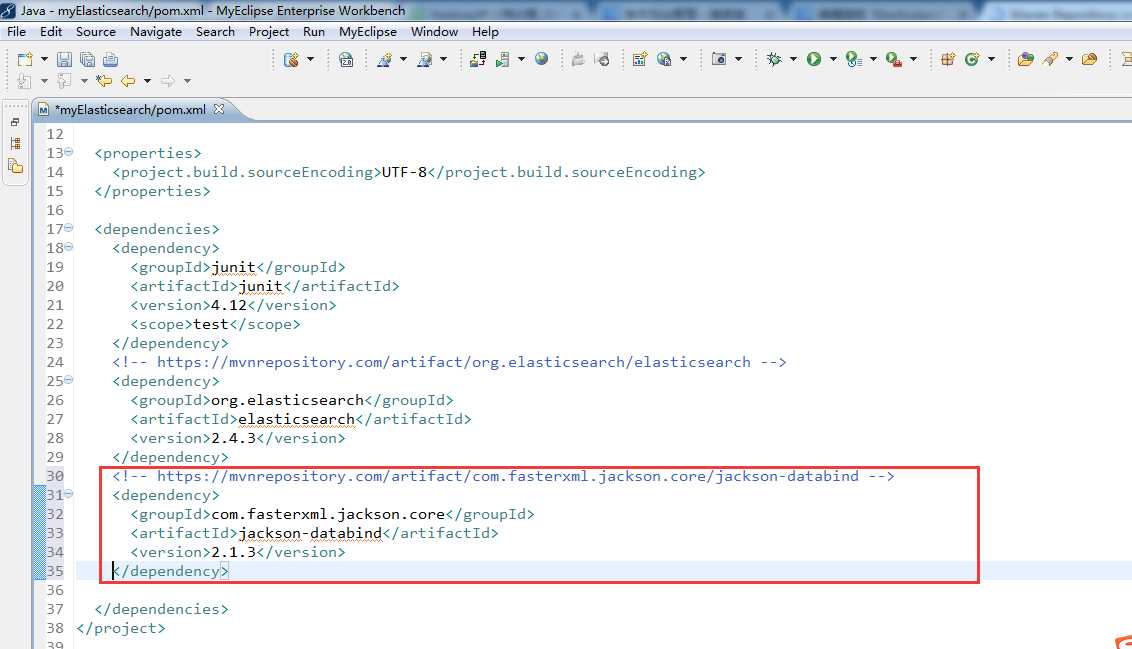
Task: Click the Forward navigation arrow icon
Action: pyautogui.click(x=167, y=81)
